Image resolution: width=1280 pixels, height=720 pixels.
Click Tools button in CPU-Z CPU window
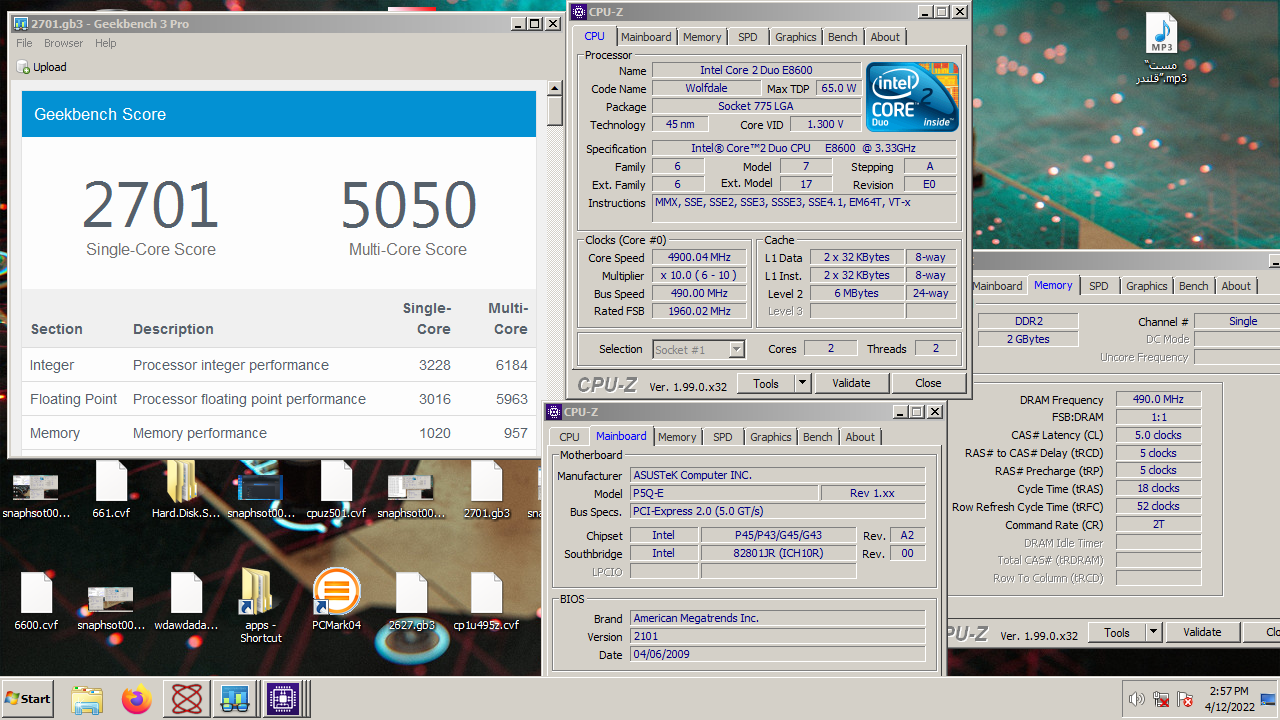tap(766, 383)
